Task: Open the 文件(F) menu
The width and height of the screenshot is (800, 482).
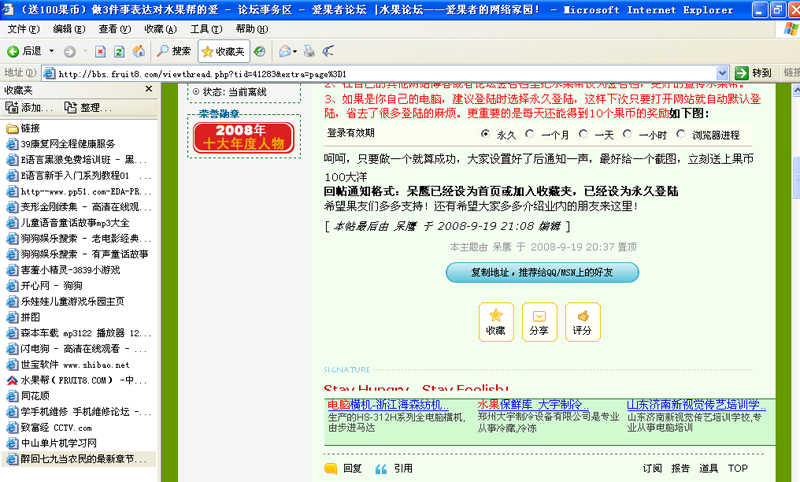Action: pyautogui.click(x=23, y=29)
